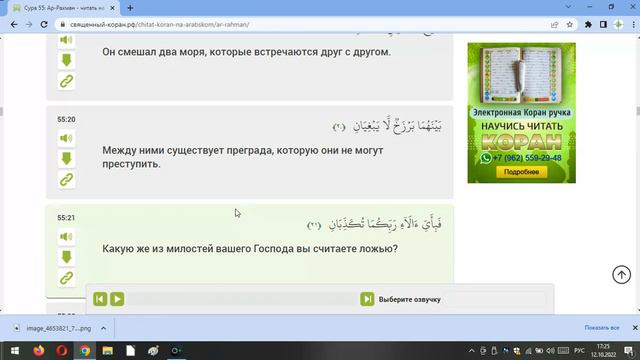Switch to Chrome in the taskbar
Screen dimensions: 640x360
(85, 351)
